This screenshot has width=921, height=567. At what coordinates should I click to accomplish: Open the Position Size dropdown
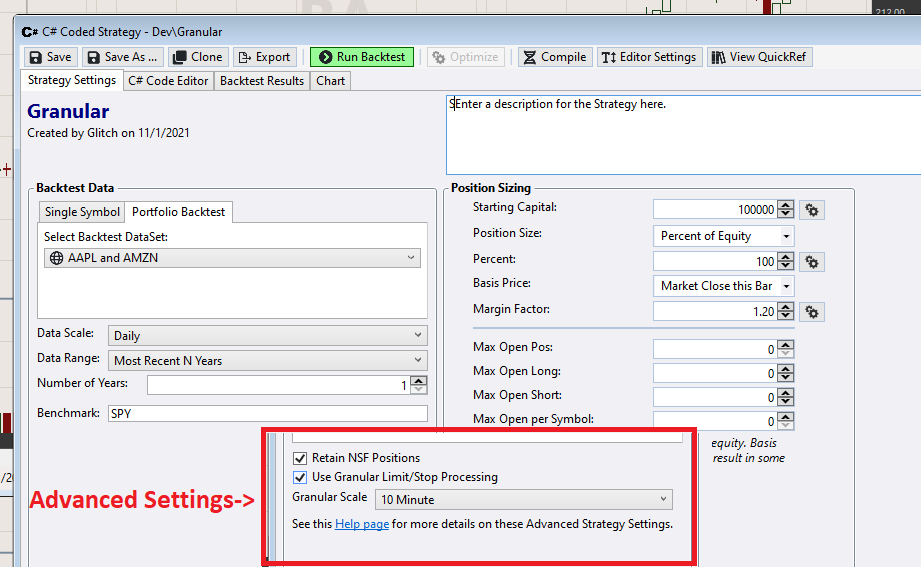723,236
